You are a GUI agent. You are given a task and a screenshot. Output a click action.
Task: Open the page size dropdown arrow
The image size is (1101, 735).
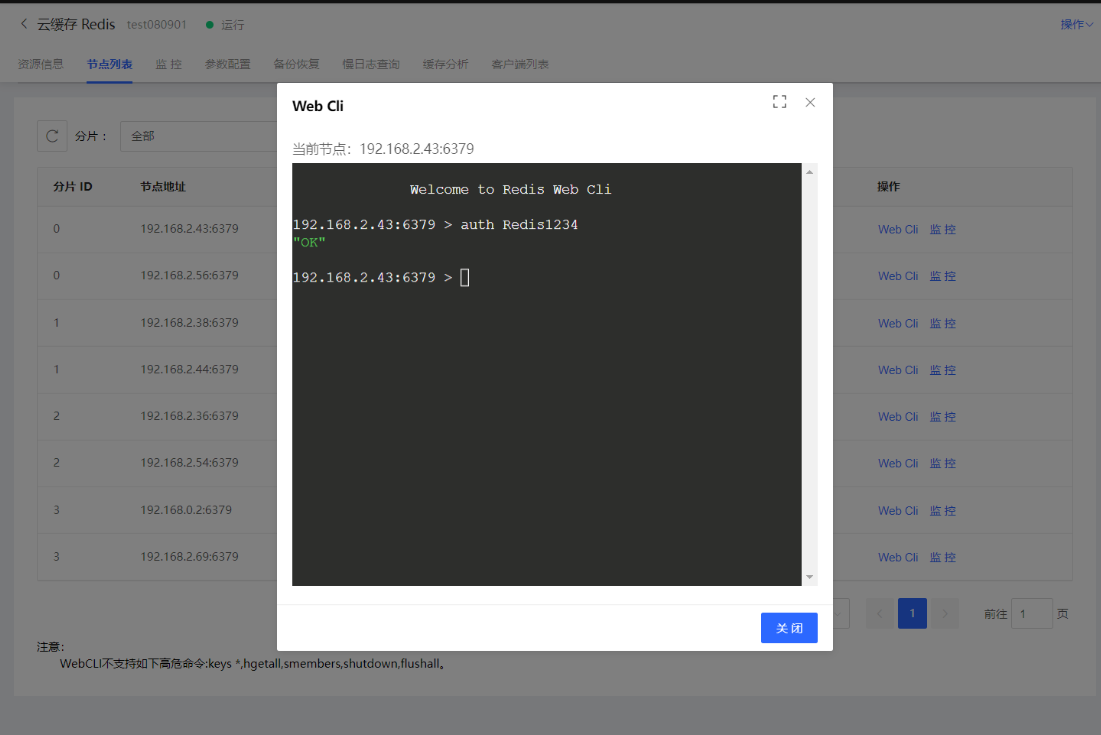(x=838, y=614)
